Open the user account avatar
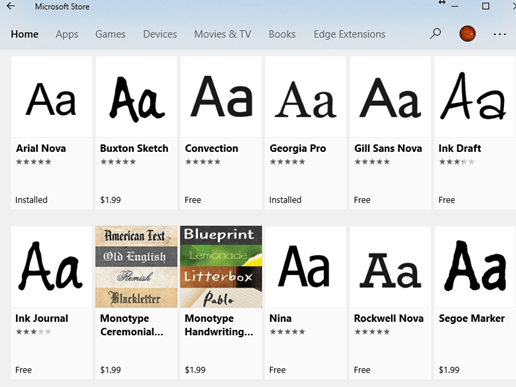The height and width of the screenshot is (387, 516). [x=467, y=34]
